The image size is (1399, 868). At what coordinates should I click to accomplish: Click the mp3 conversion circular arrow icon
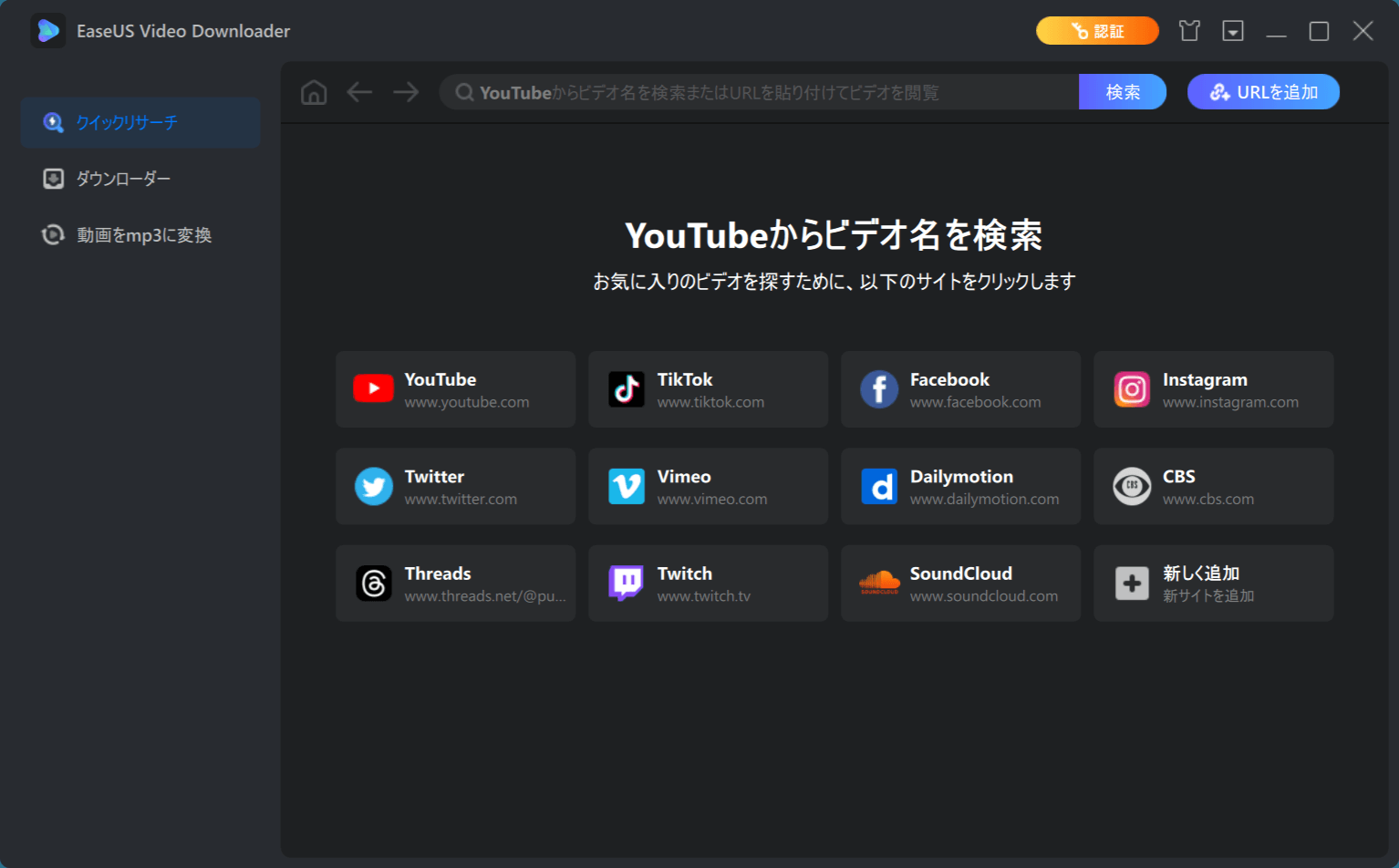tap(54, 235)
